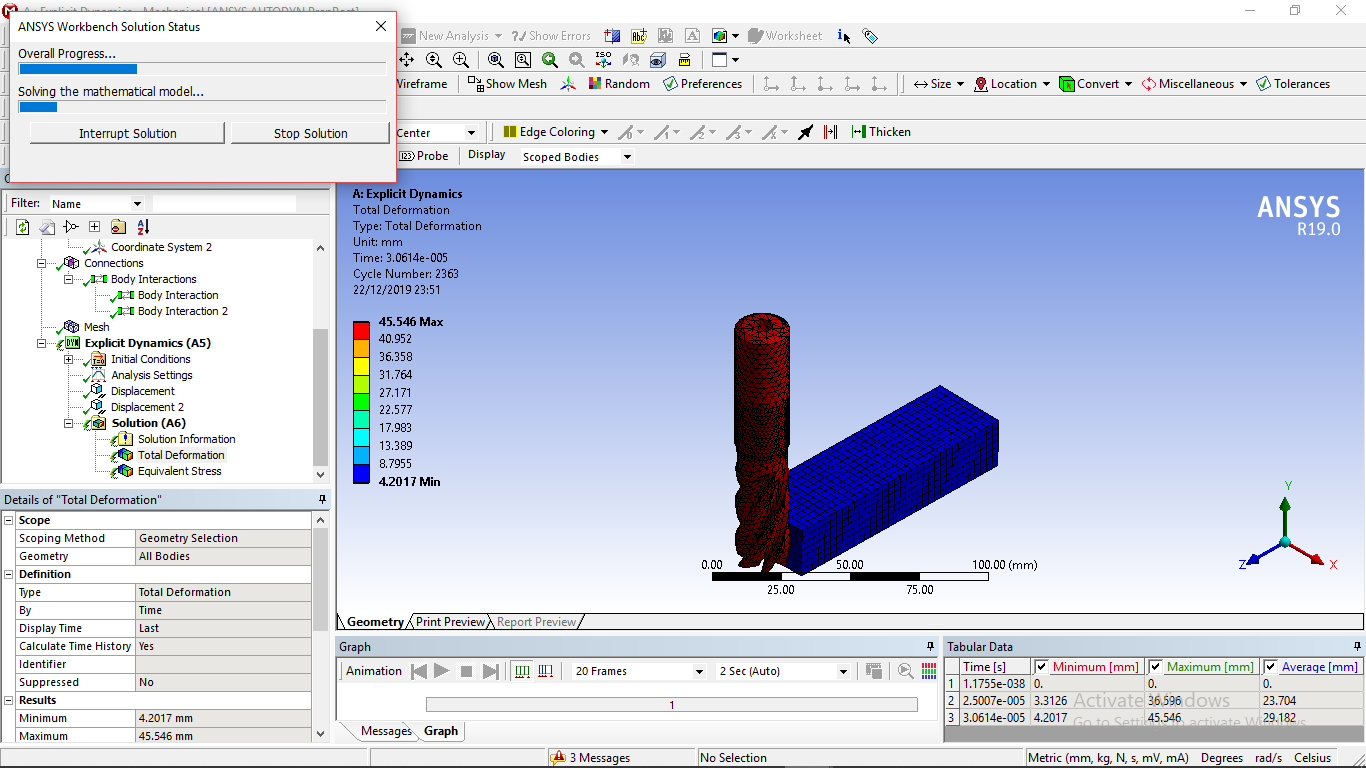Click the tag label icon after Worksheet
This screenshot has width=1366, height=768.
click(870, 36)
